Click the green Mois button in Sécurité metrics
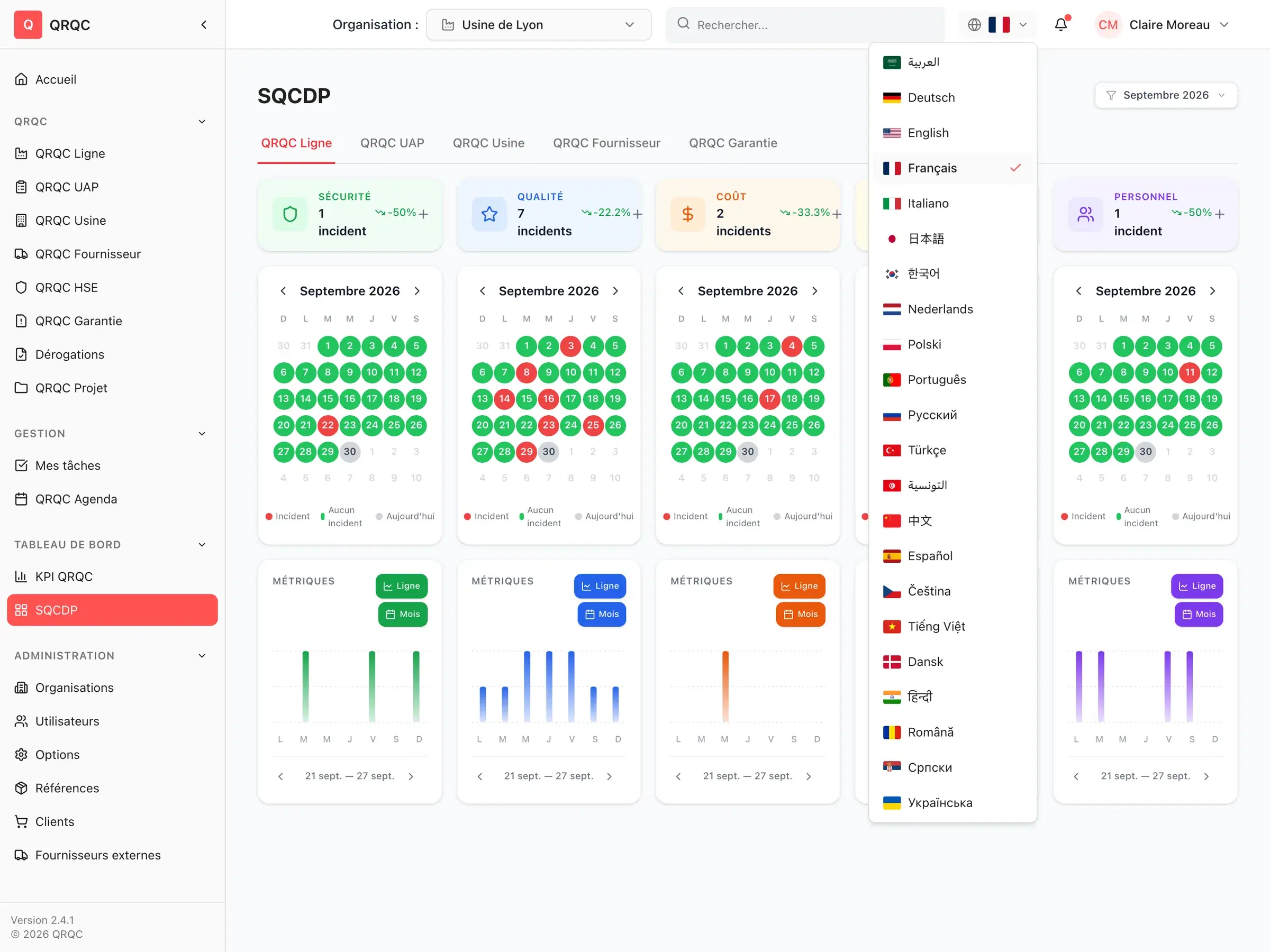The width and height of the screenshot is (1270, 952). point(403,614)
